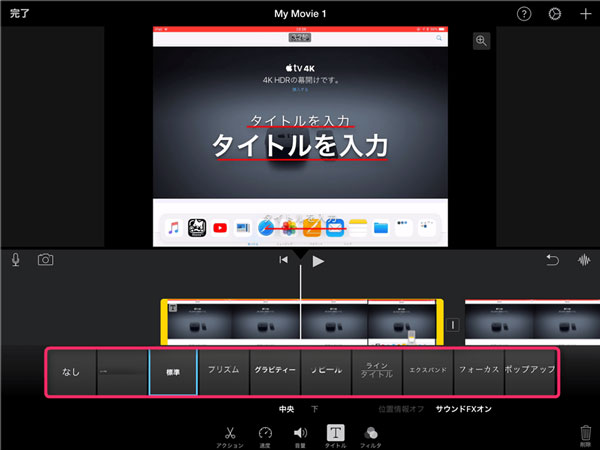Open the タイトル T tool
600x450 pixels.
335,436
